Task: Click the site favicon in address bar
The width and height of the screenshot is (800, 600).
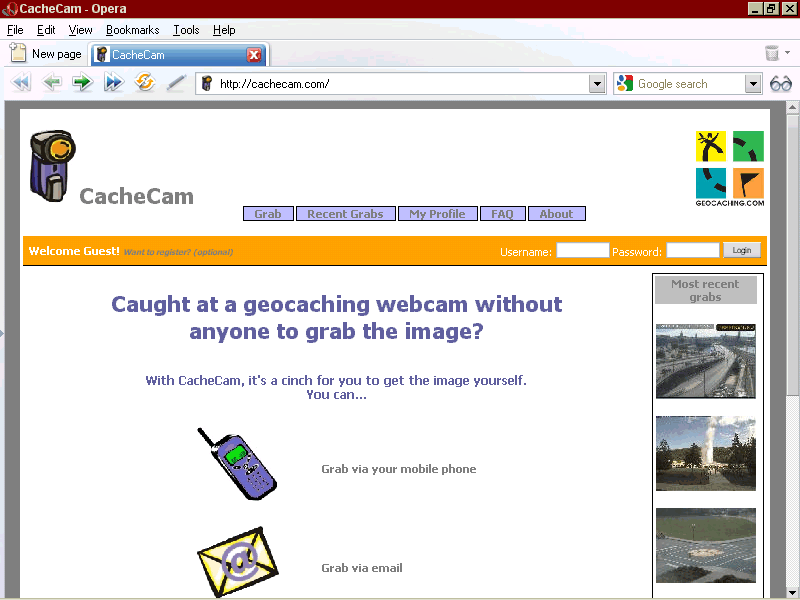Action: pyautogui.click(x=207, y=83)
